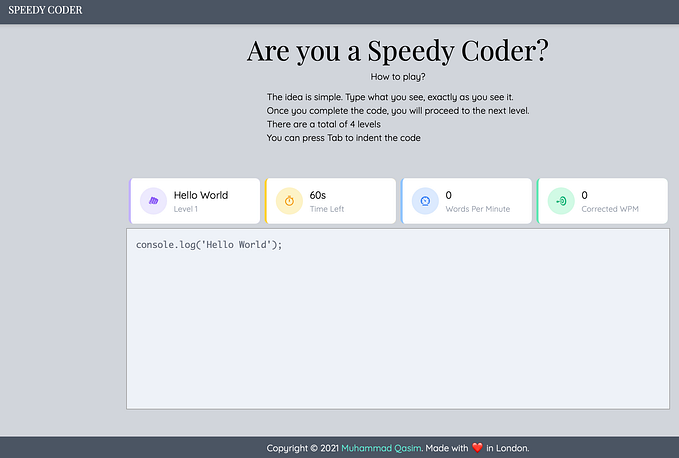Click the Words Per Minute label
The height and width of the screenshot is (458, 679).
pos(478,209)
